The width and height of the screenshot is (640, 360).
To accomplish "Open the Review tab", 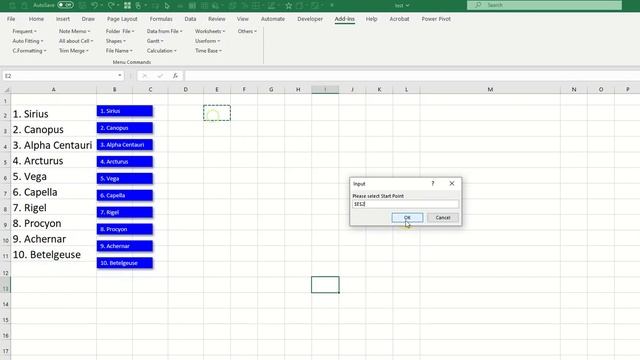I will 217,19.
